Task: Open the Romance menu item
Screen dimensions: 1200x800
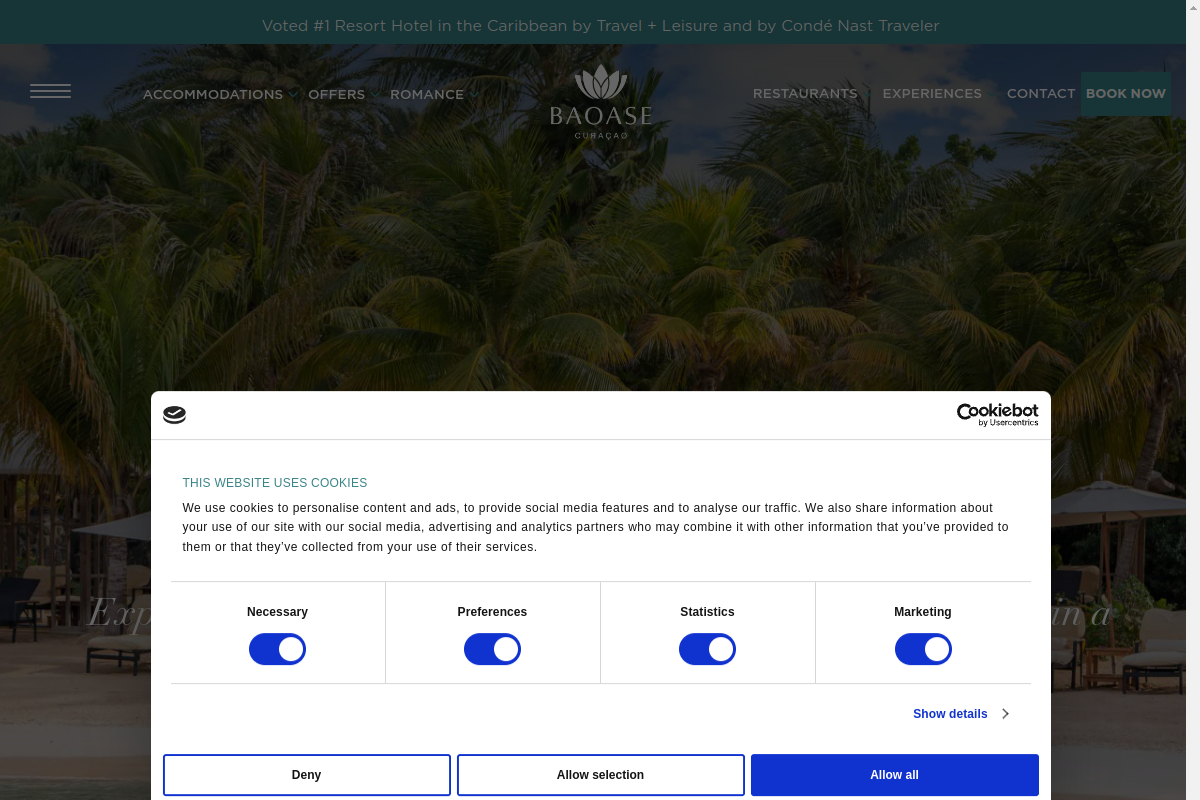Action: [427, 94]
